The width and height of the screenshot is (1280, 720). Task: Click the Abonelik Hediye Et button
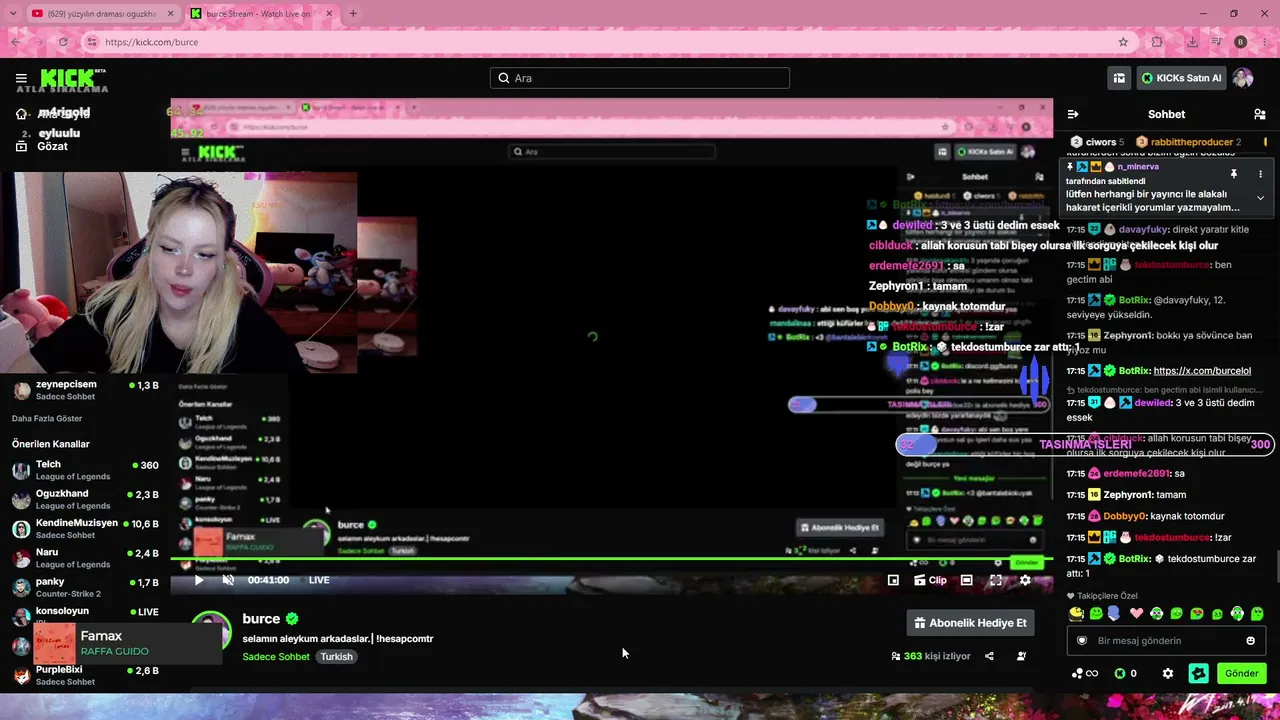(970, 623)
